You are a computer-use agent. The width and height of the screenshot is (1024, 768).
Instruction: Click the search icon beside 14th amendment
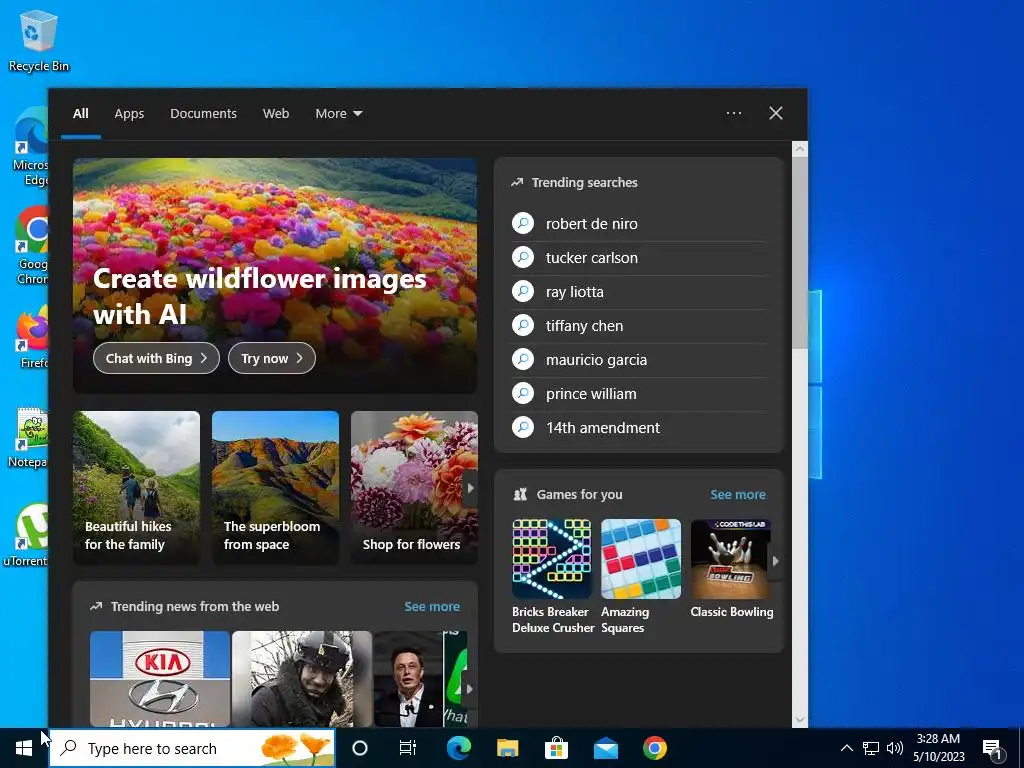tap(523, 427)
